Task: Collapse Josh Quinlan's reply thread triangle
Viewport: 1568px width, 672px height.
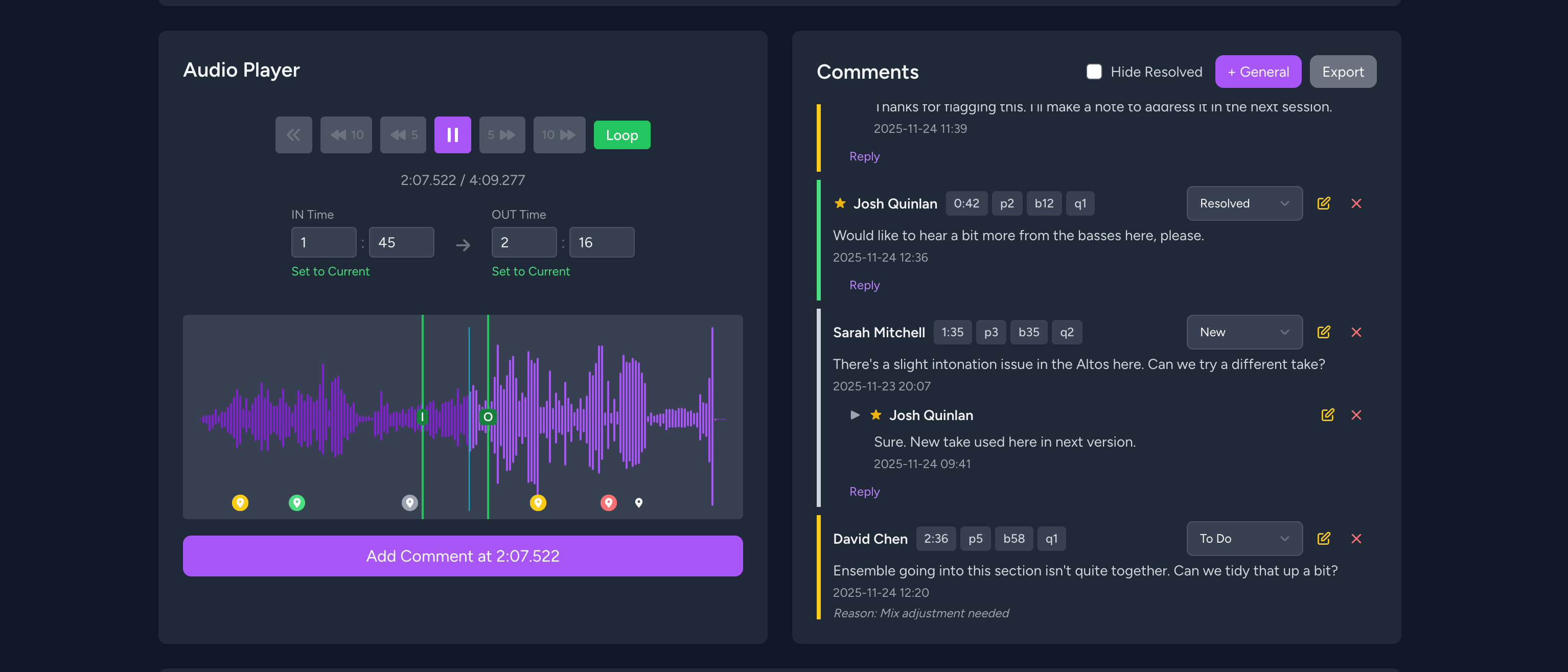Action: pos(855,414)
